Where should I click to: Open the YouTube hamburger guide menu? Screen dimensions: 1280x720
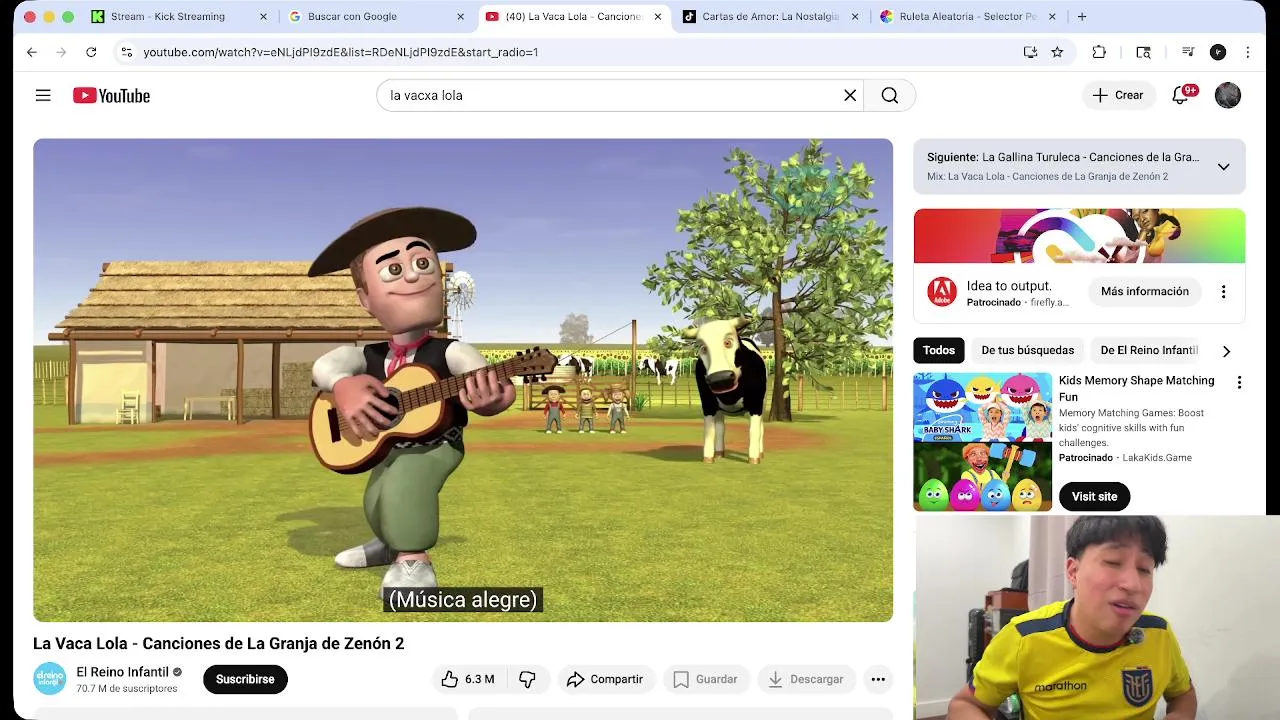pos(43,95)
